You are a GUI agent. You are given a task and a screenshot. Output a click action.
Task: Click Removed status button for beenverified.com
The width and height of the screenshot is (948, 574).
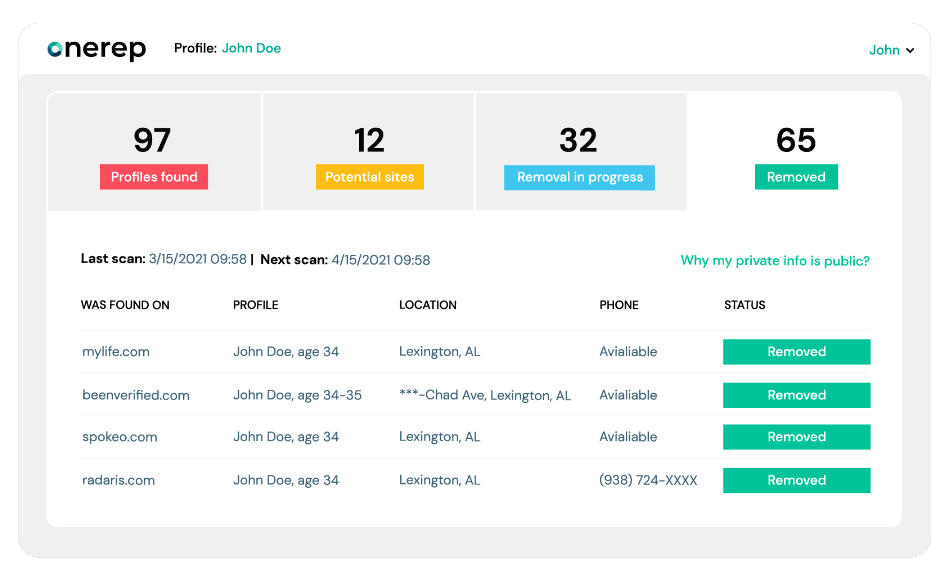796,395
